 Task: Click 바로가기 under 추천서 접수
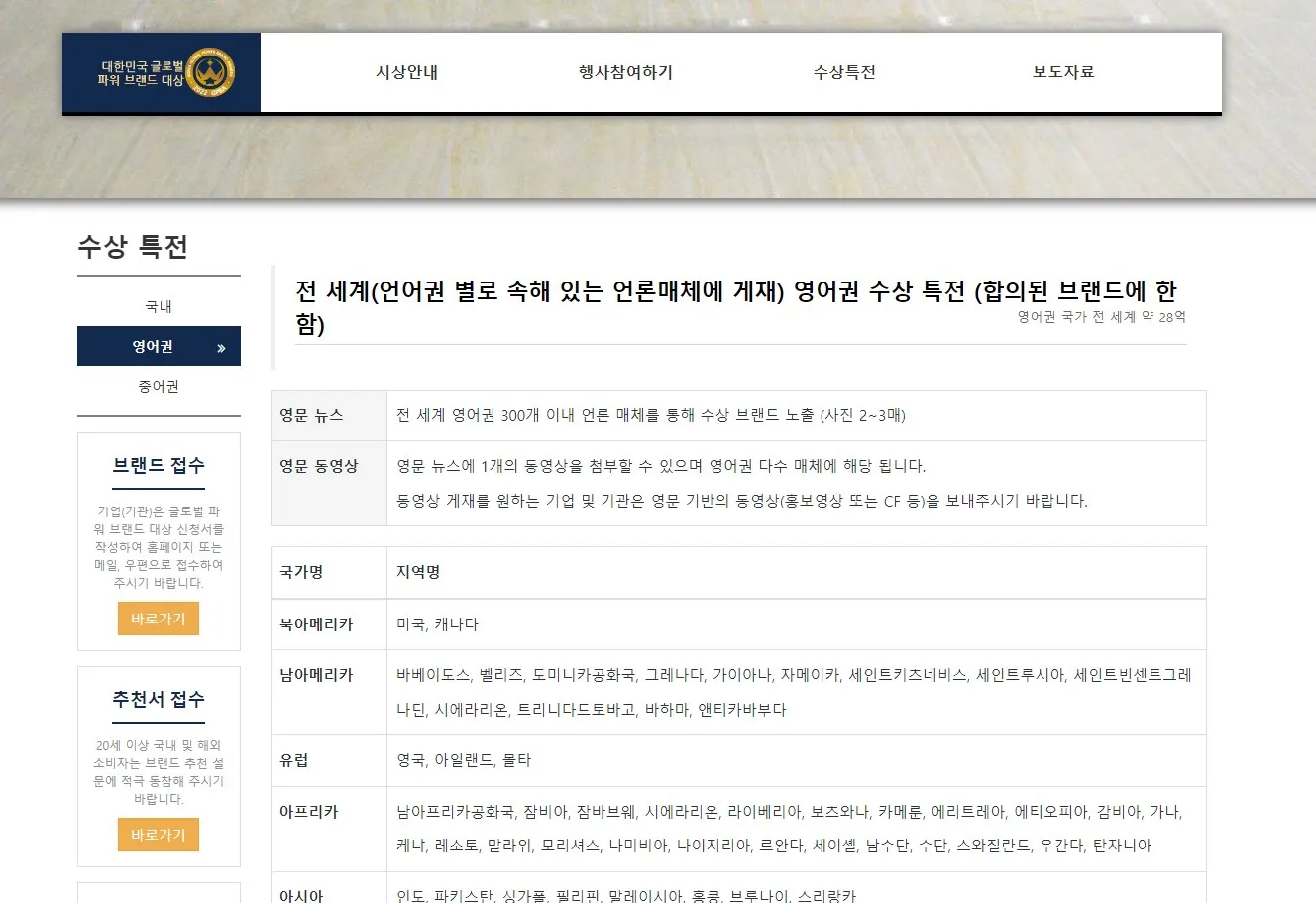[x=158, y=835]
